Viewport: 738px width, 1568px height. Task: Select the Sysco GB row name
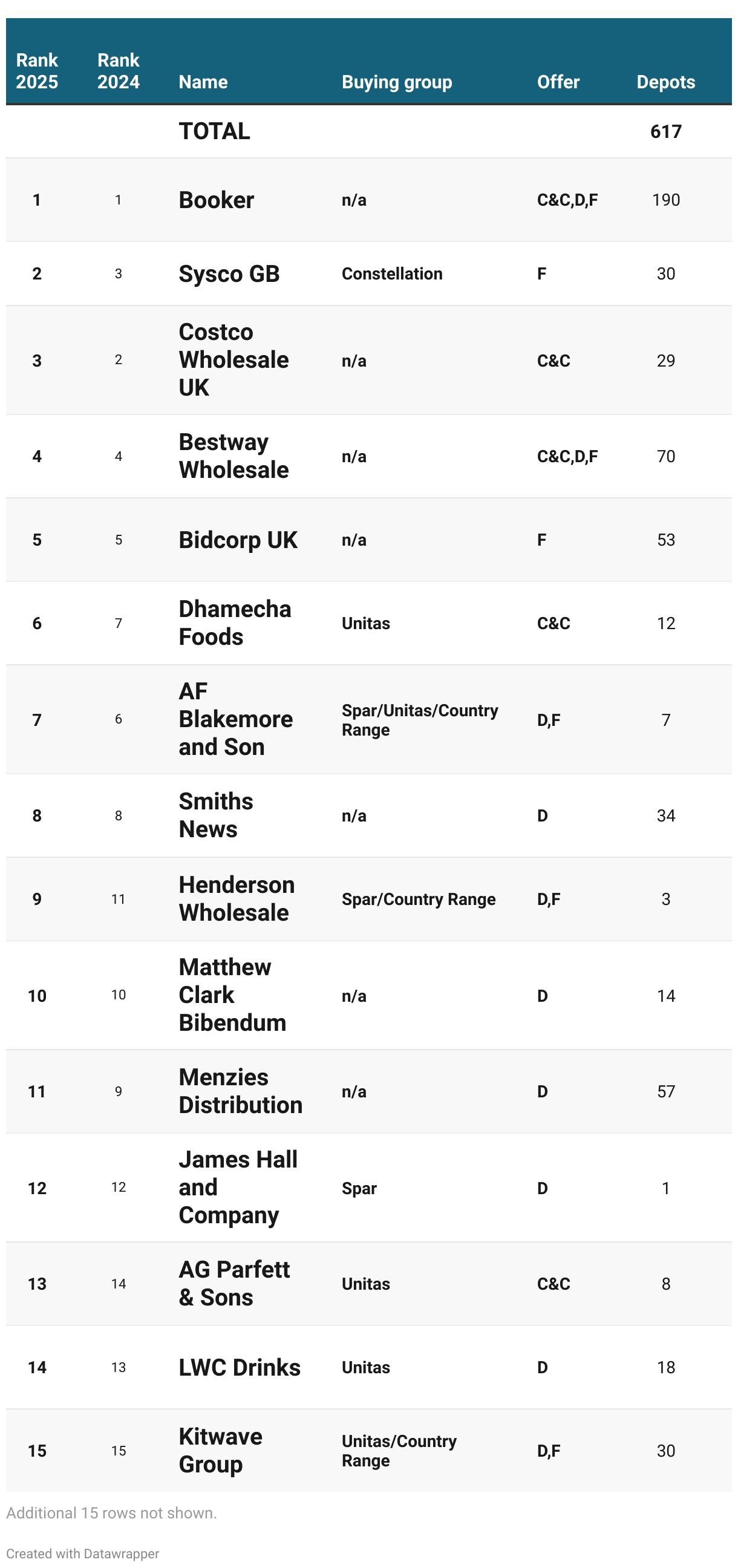click(229, 273)
